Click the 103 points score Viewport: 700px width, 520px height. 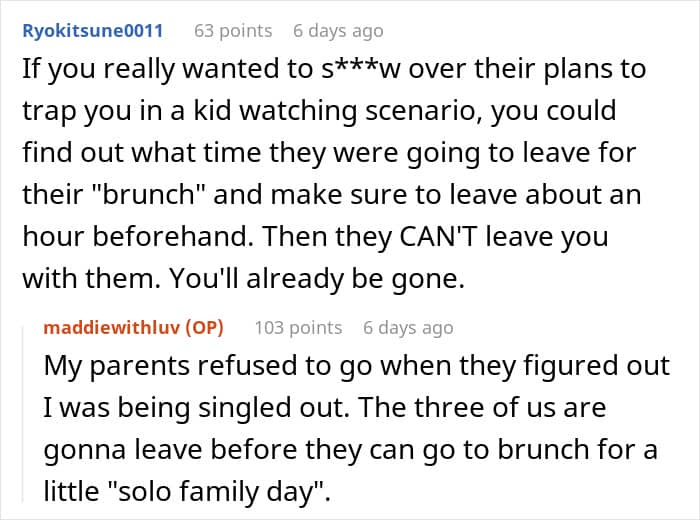[x=298, y=327]
